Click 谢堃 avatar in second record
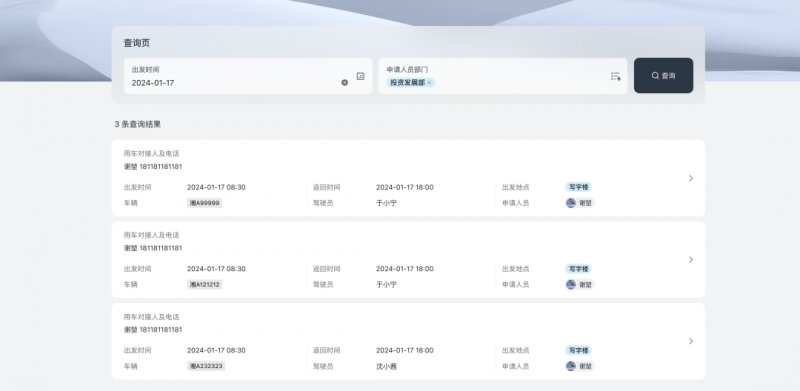800x391 pixels. (x=571, y=284)
